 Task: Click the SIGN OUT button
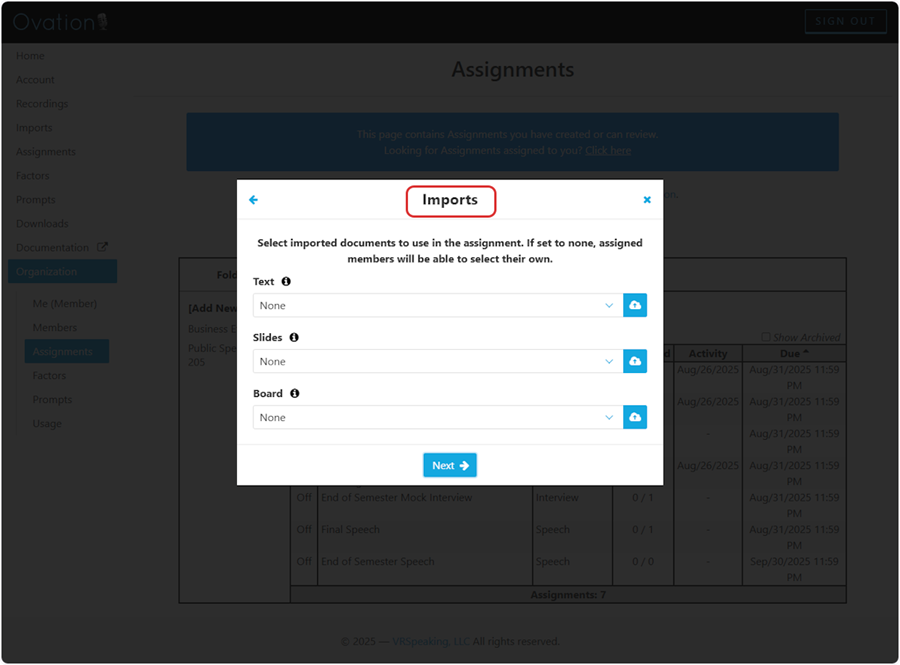pyautogui.click(x=845, y=21)
